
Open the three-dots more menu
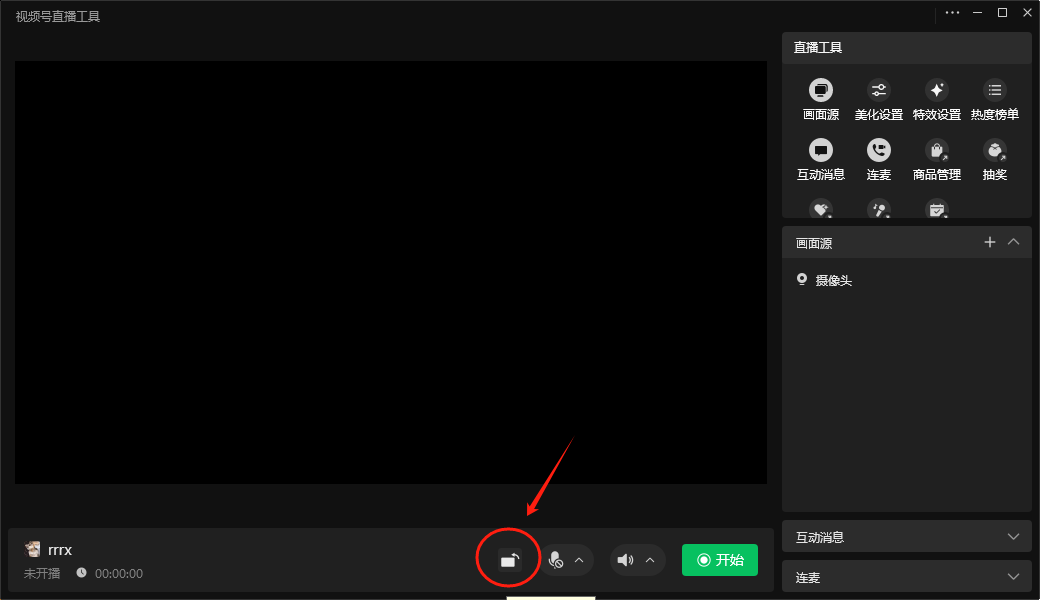(x=952, y=13)
